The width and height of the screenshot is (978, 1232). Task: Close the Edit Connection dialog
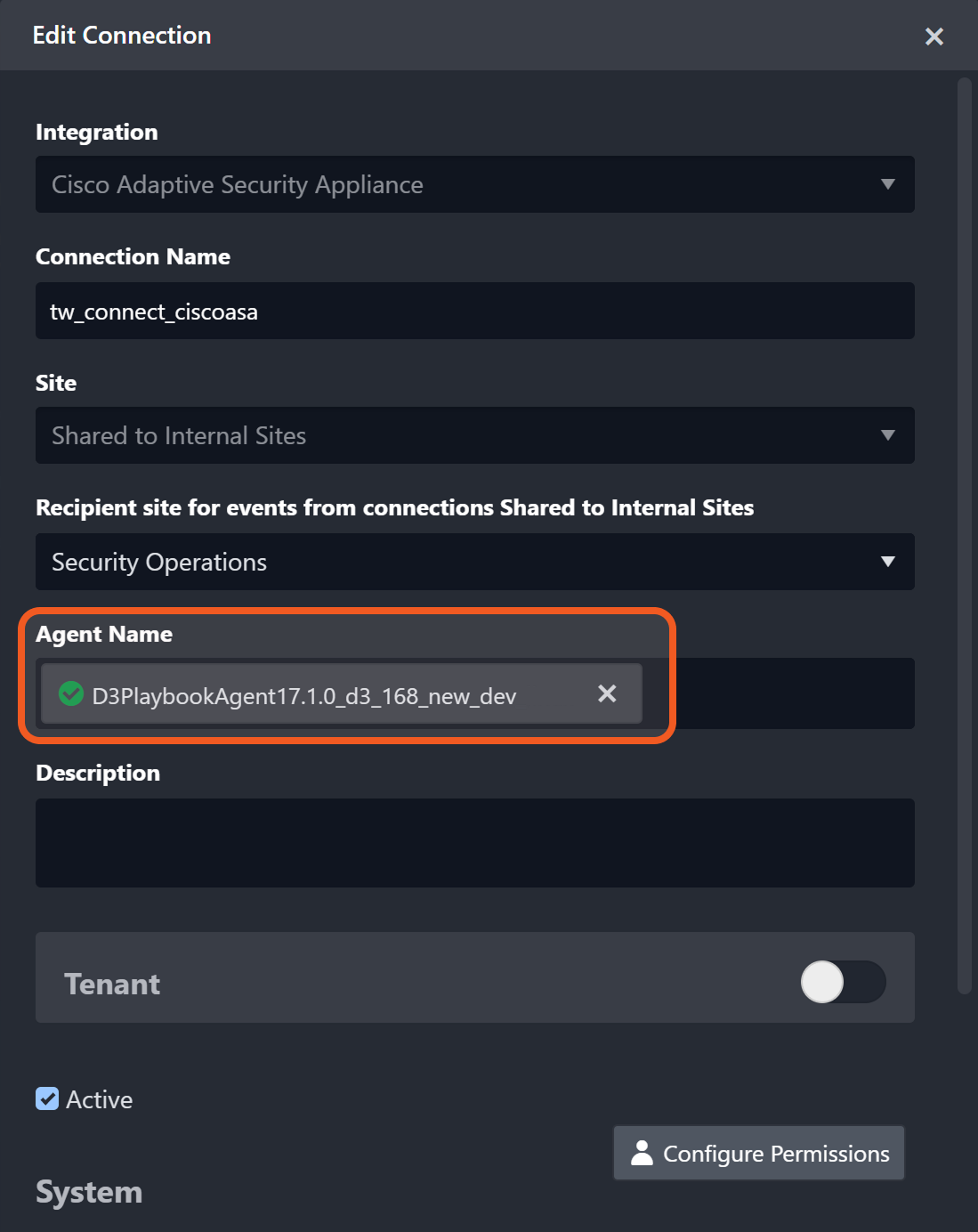(934, 36)
